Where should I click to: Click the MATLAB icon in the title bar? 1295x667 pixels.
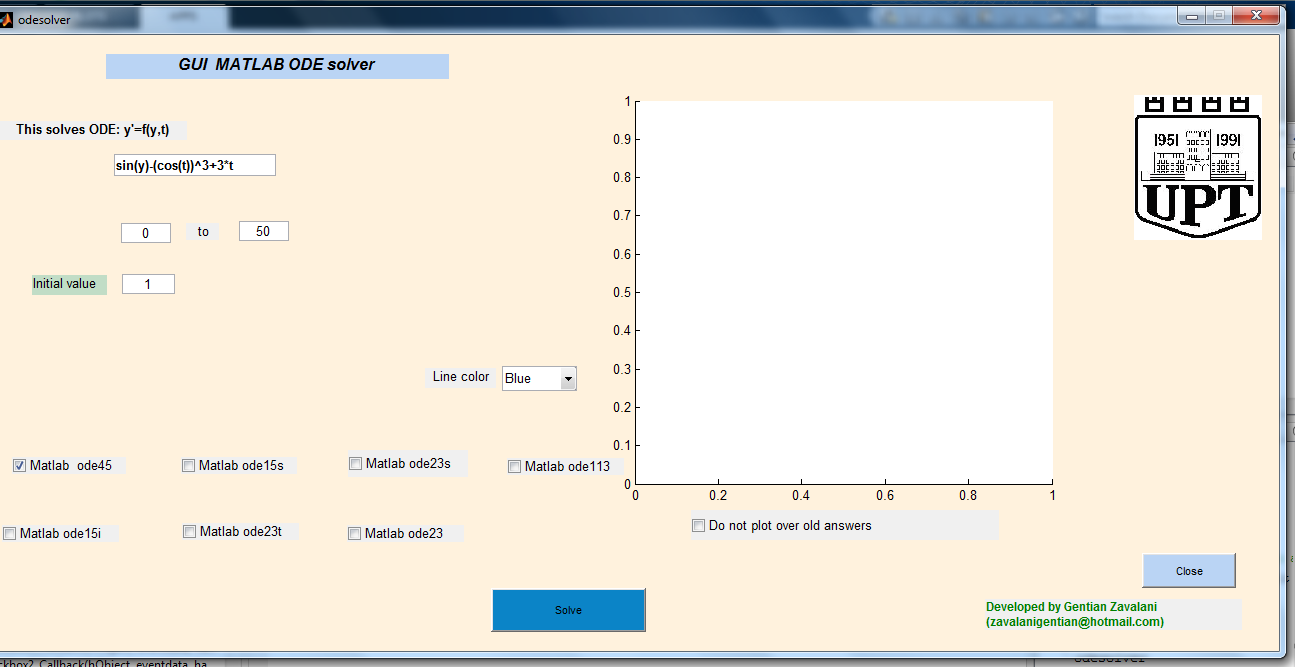pyautogui.click(x=6, y=19)
